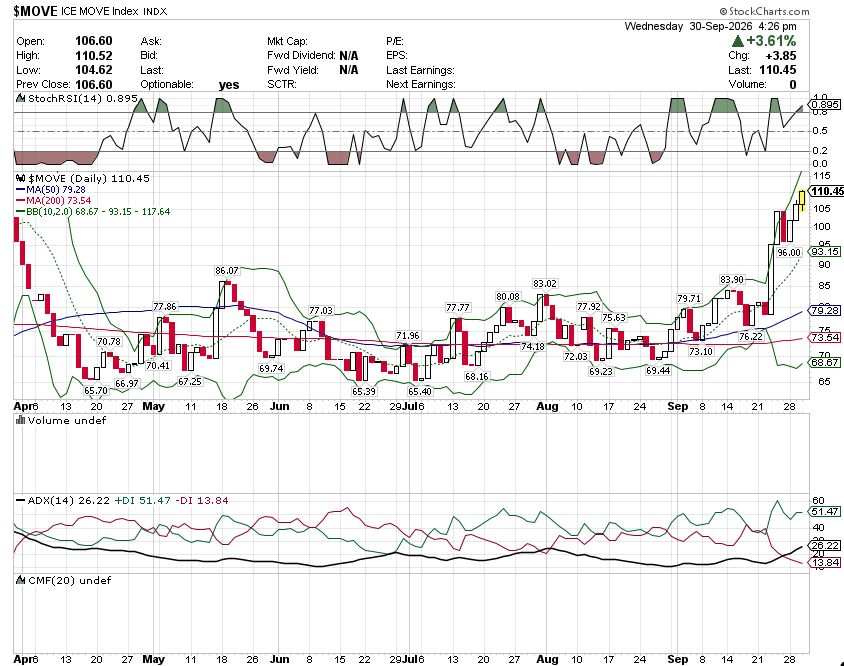
Task: Click the Chg value +3.85
Action: (x=780, y=55)
